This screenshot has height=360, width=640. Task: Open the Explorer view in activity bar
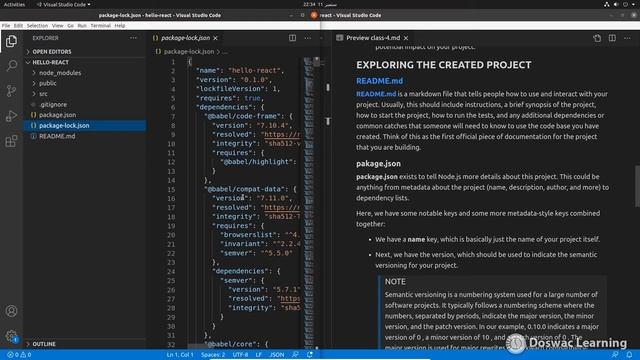coord(11,41)
